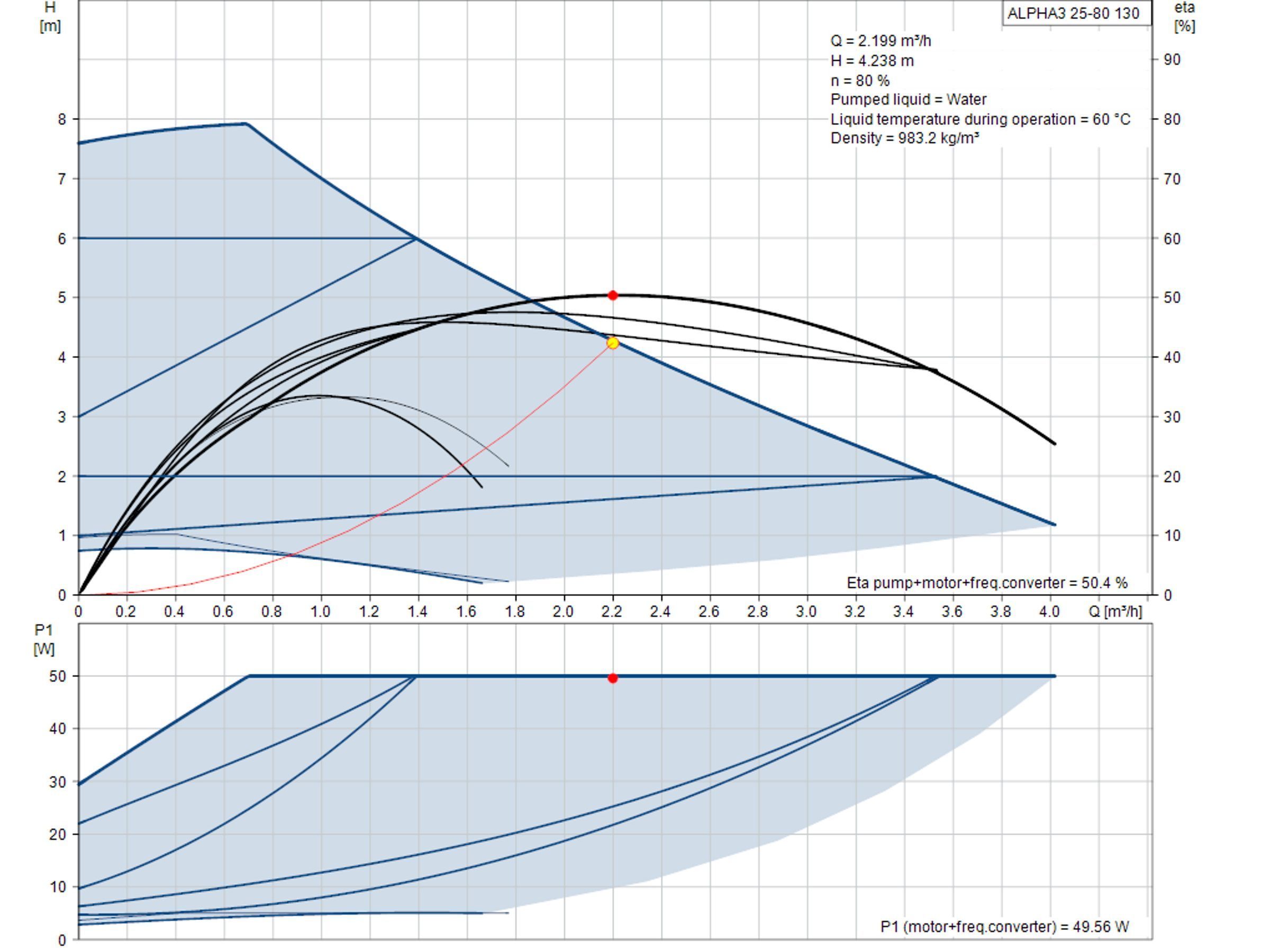
Task: Click the 2.2 tick on Q axis
Action: click(612, 611)
